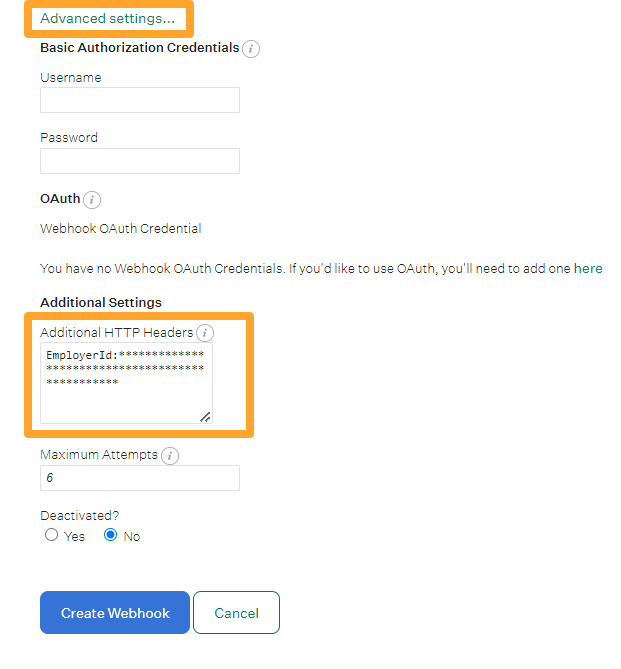Click the Password label text

click(69, 137)
